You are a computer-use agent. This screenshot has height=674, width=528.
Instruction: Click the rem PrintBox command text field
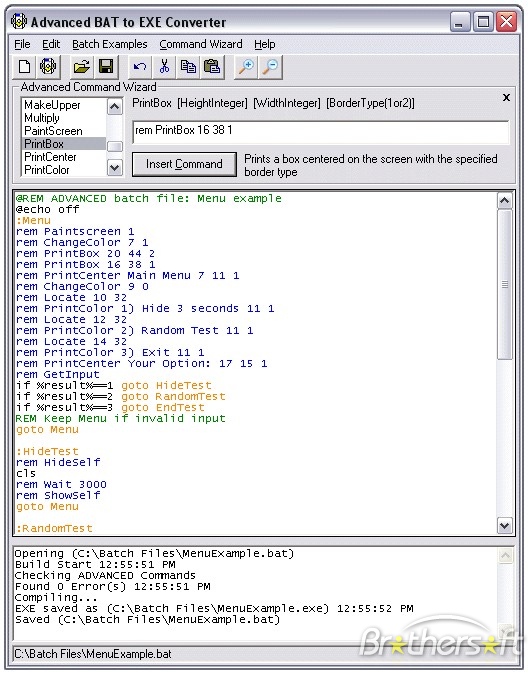click(x=321, y=132)
